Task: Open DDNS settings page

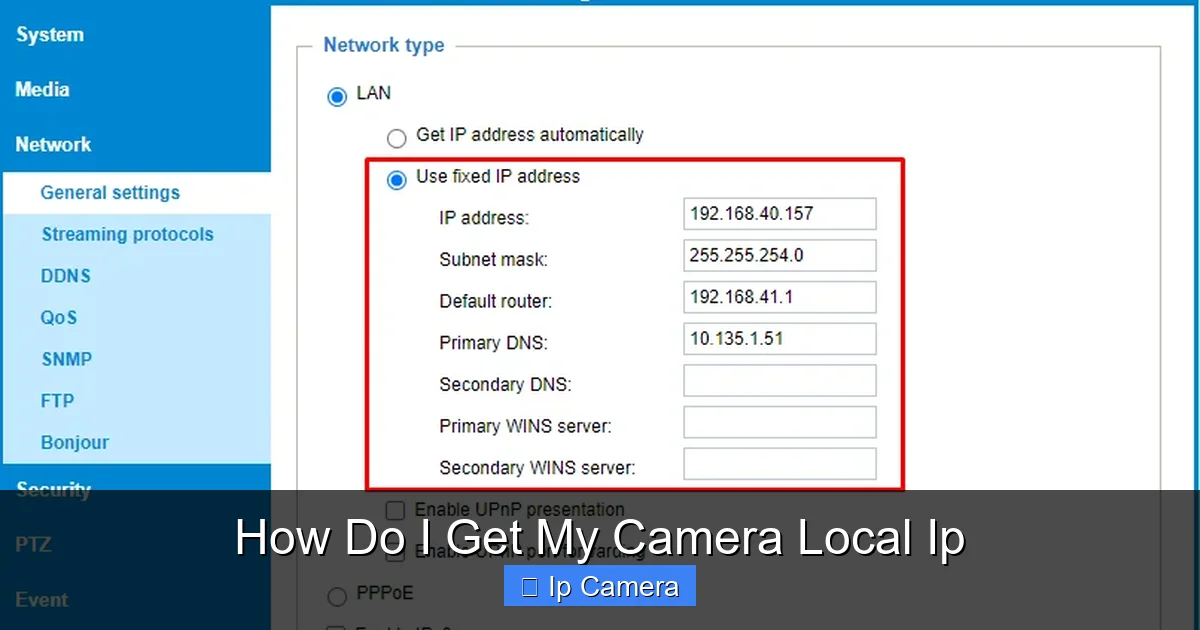Action: click(66, 276)
